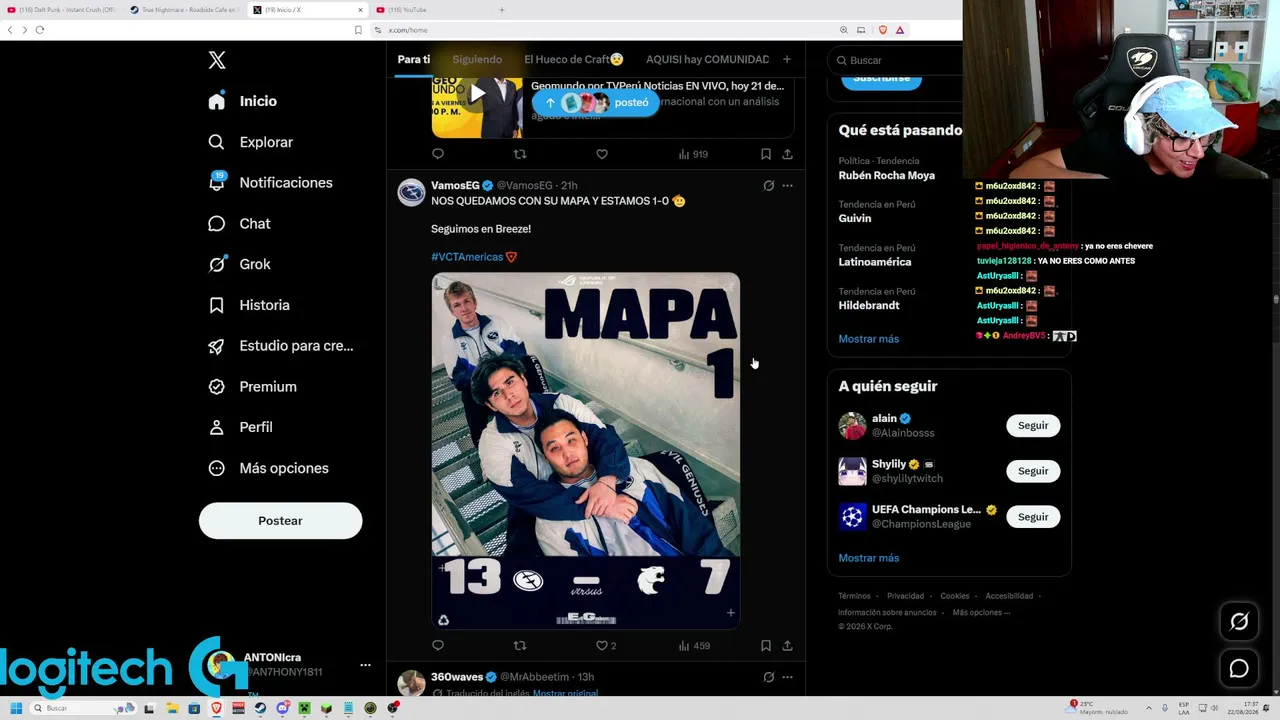1280x720 pixels.
Task: Go to Inicio in the sidebar
Action: coord(243,101)
